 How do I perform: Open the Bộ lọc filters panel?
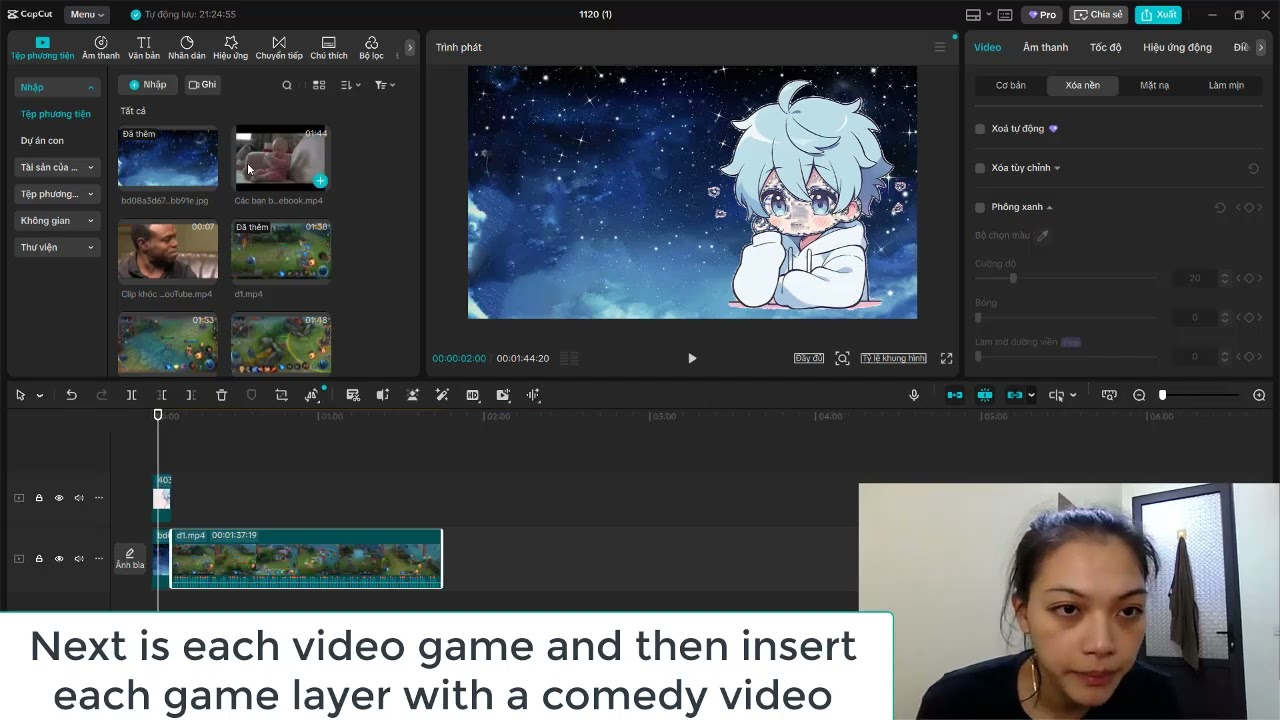pos(371,47)
